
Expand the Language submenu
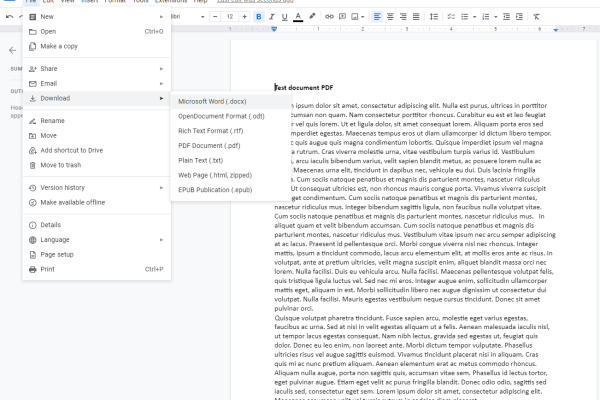tap(96, 240)
